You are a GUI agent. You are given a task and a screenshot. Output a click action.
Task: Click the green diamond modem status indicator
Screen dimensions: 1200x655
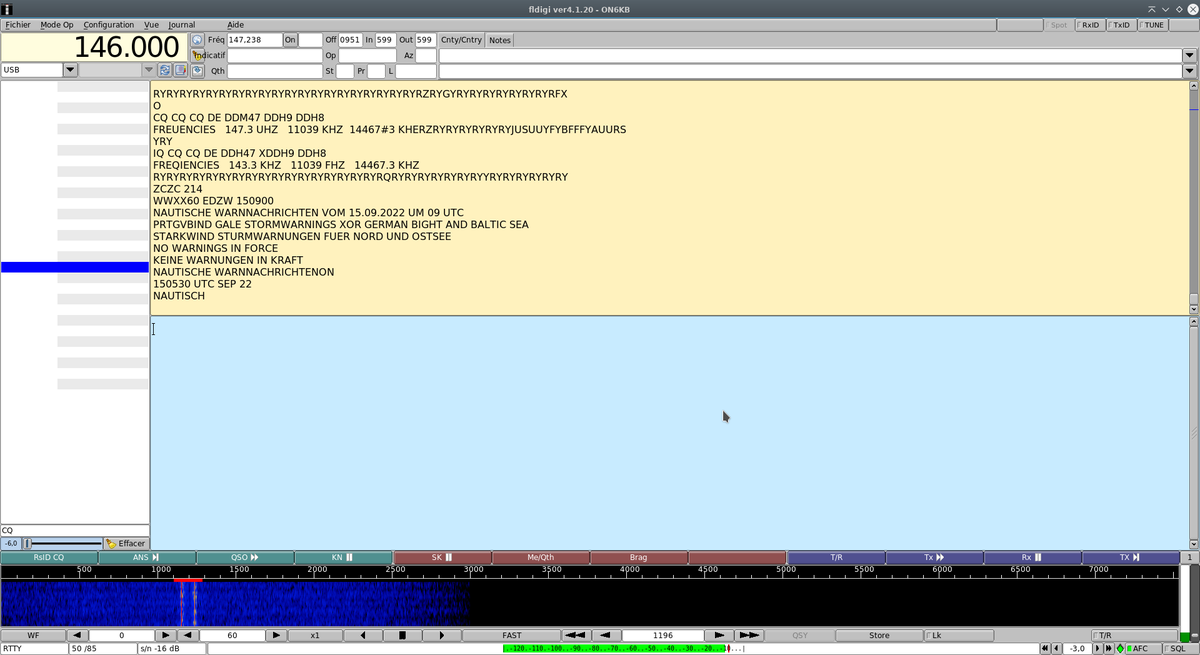pos(1120,648)
